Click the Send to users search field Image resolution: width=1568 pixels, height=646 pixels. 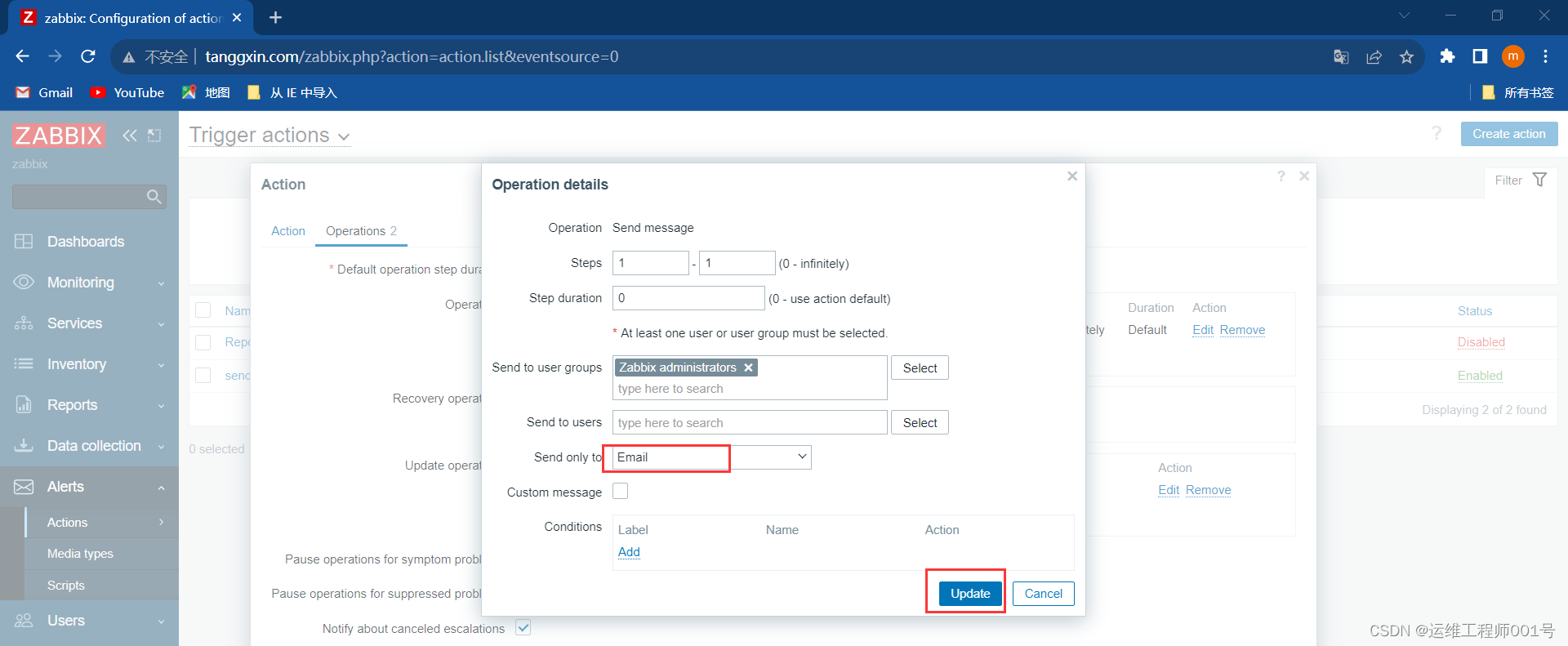[750, 422]
